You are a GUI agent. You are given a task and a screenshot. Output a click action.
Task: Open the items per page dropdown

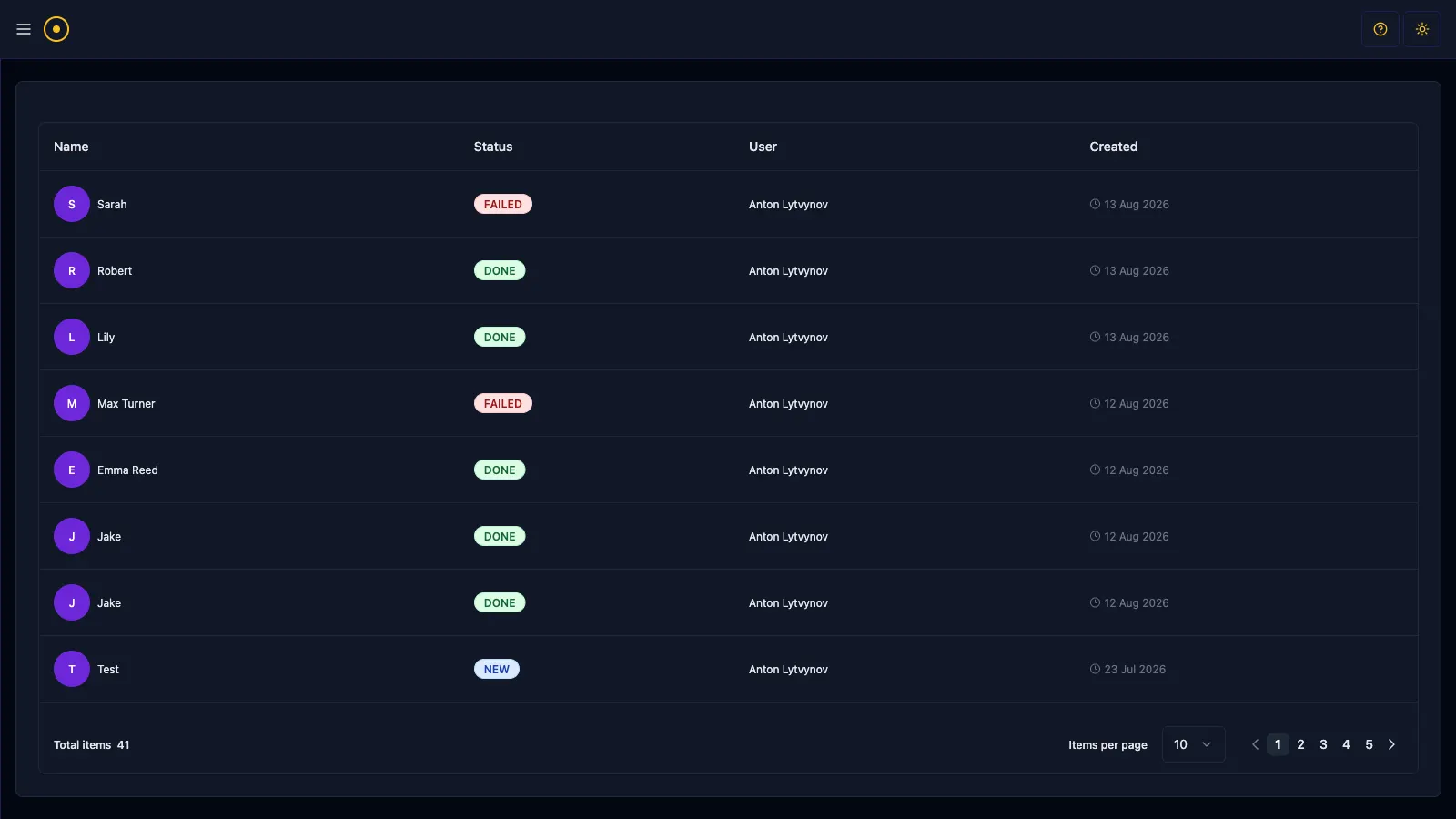[x=1193, y=744]
